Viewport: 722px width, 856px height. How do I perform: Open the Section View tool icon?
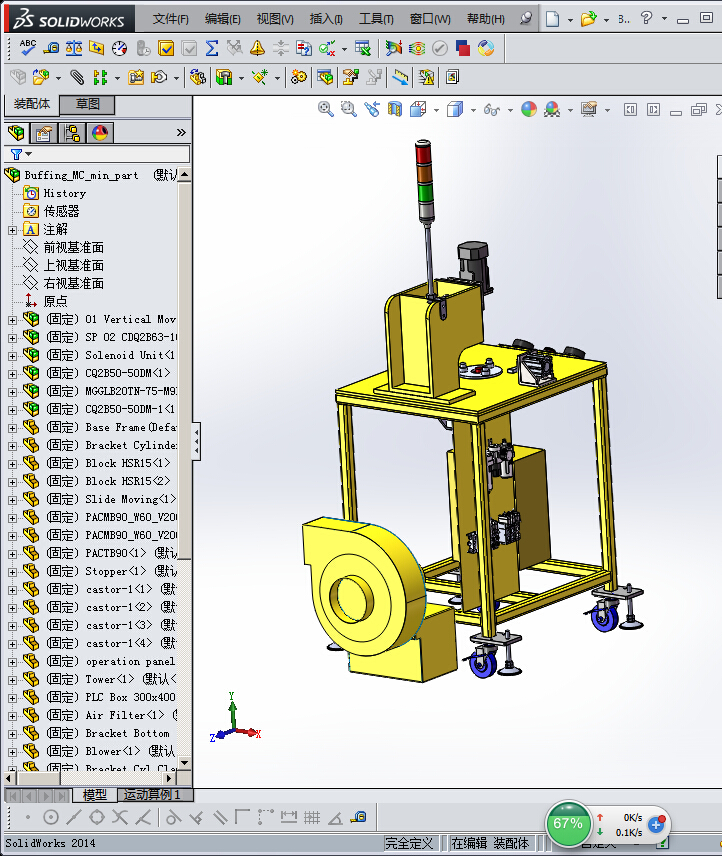[x=395, y=109]
